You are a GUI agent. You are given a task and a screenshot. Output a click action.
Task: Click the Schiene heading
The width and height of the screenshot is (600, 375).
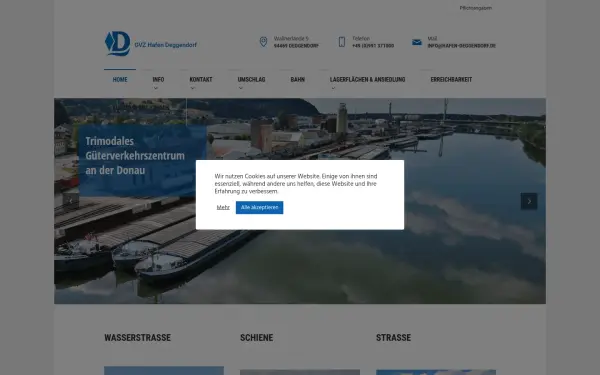tap(256, 338)
